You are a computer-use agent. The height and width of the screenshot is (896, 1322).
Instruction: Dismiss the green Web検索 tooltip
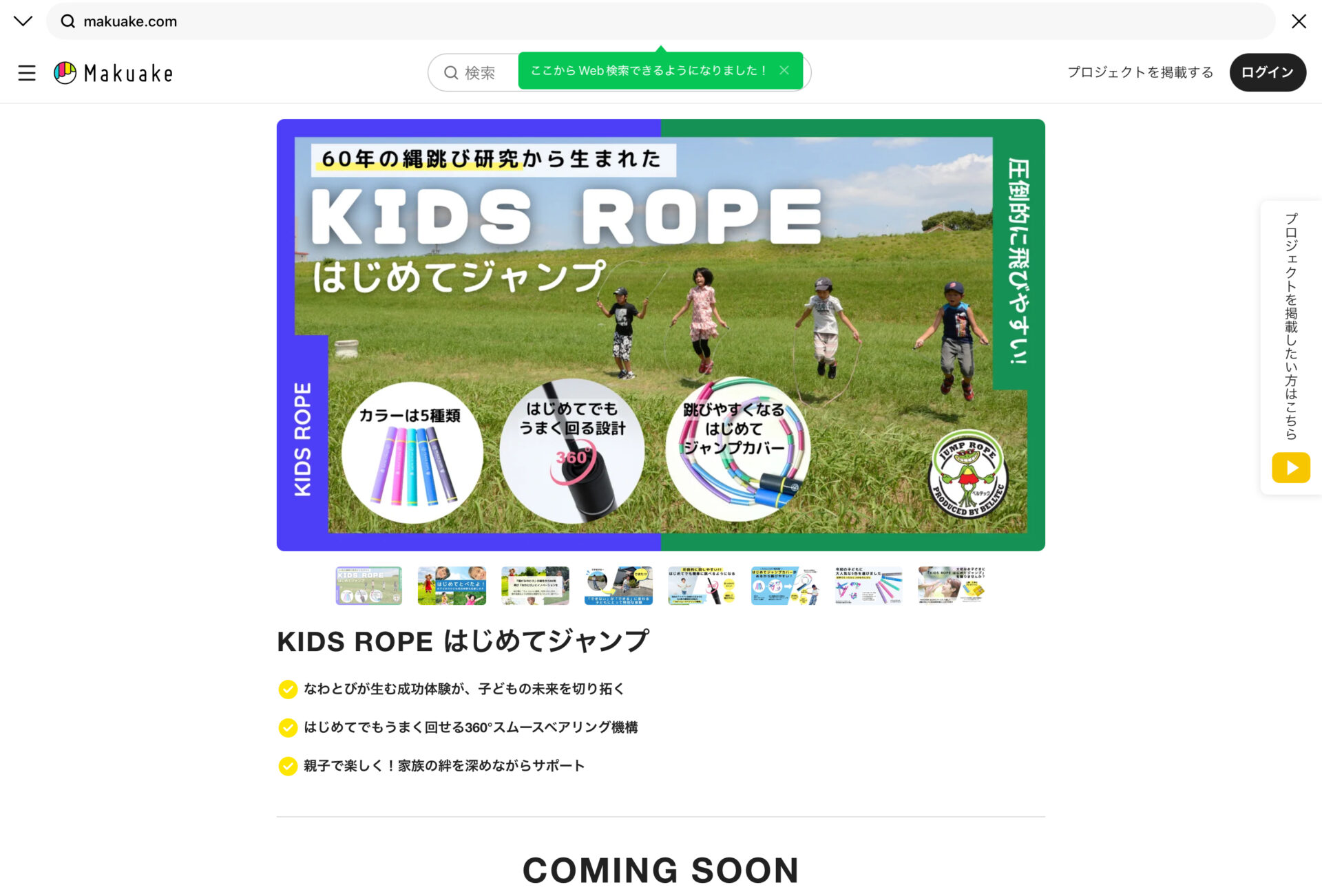[784, 70]
